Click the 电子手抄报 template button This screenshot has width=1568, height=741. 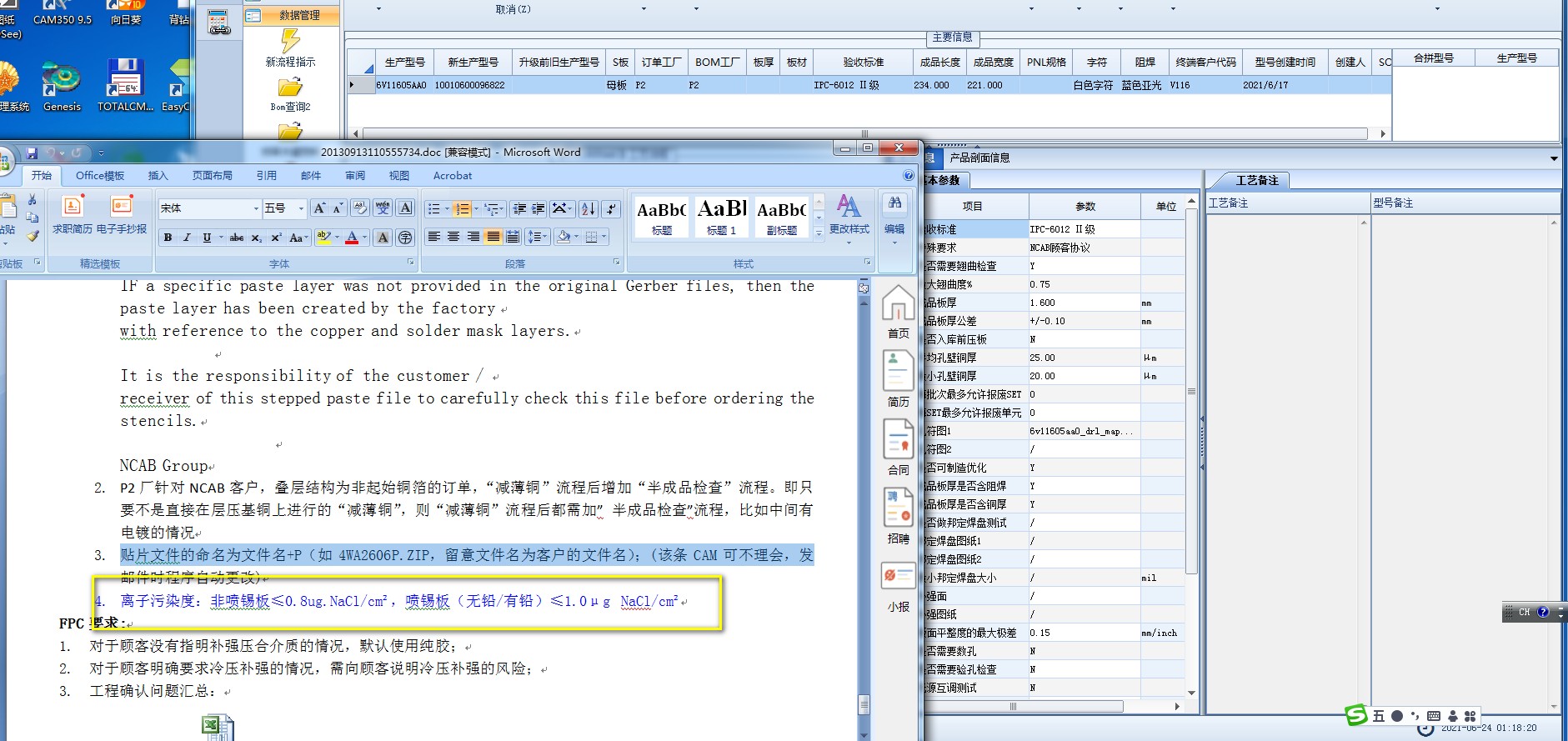click(x=122, y=214)
